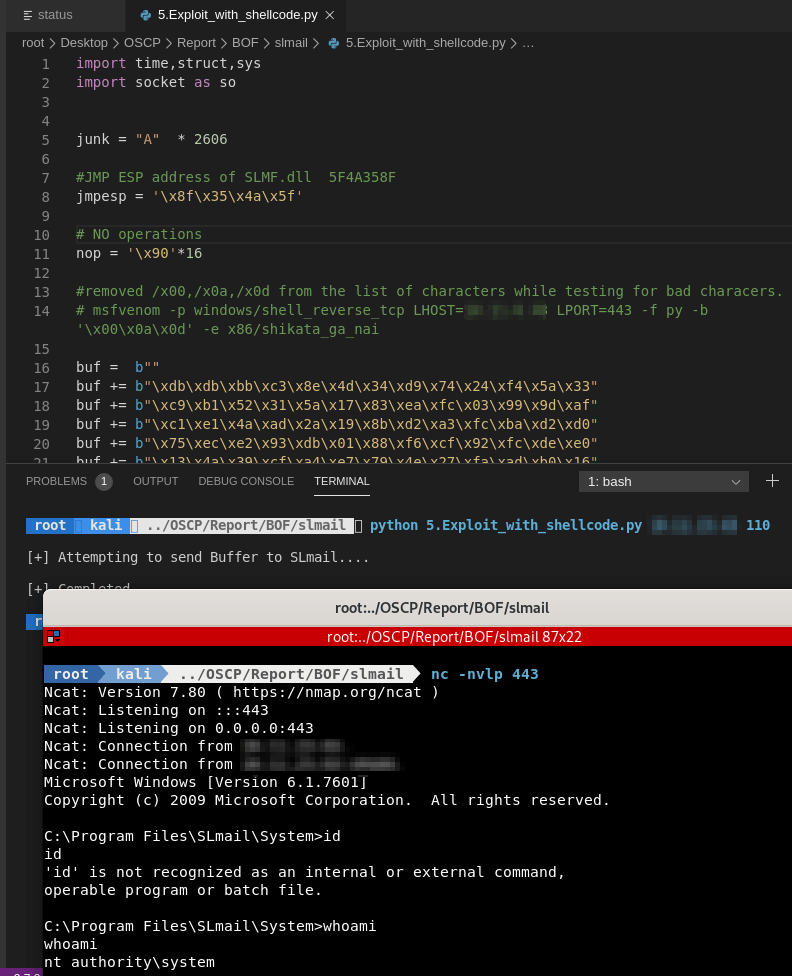Viewport: 792px width, 976px height.
Task: Click the 'nc -nvlp 443' command
Action: point(484,674)
